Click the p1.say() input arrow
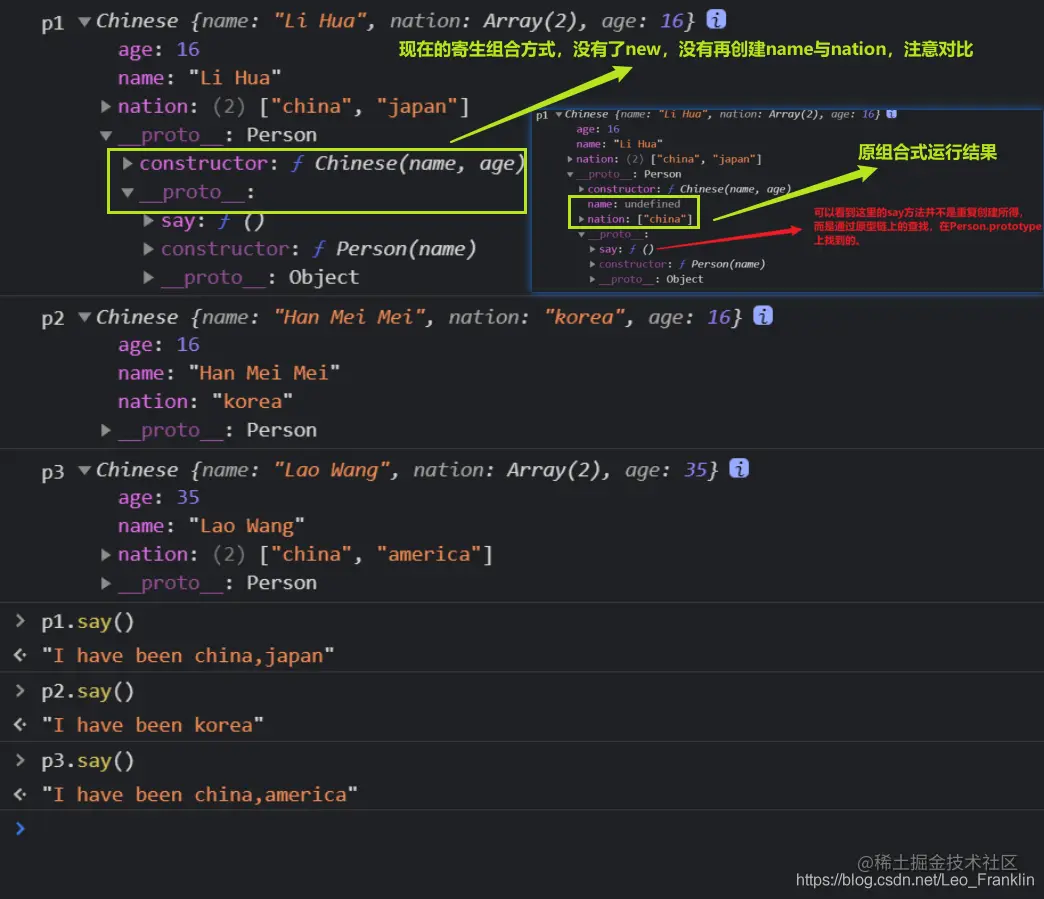1044x899 pixels. [20, 621]
